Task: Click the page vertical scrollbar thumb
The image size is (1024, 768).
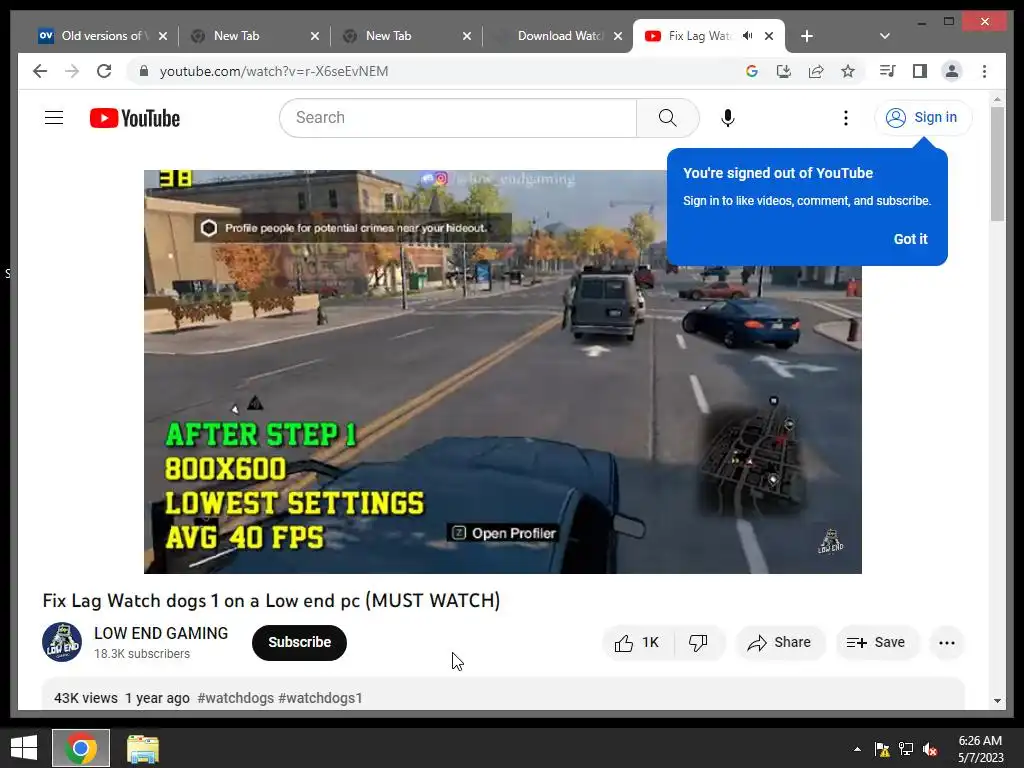Action: (x=997, y=163)
